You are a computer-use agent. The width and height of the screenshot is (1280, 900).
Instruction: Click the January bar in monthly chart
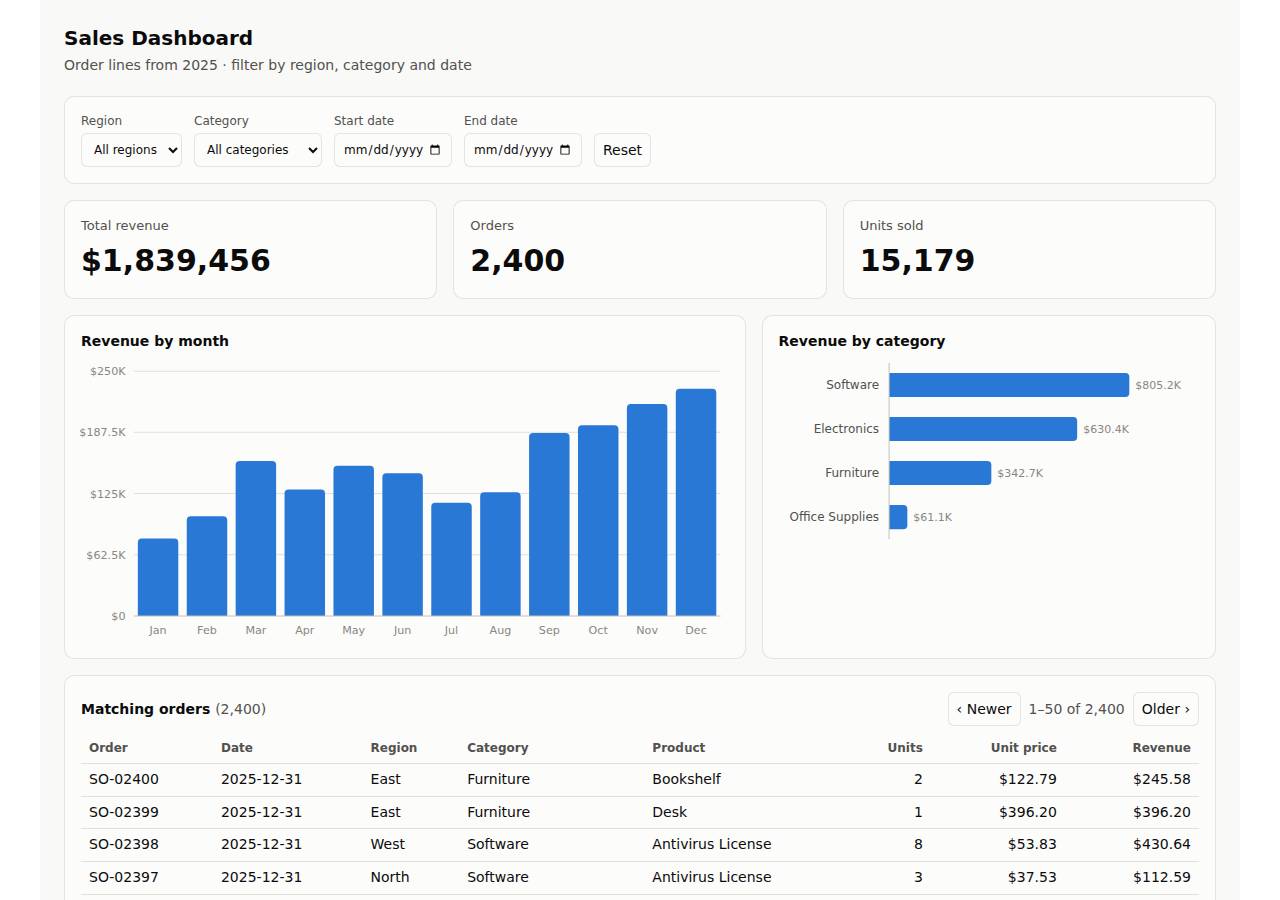158,577
